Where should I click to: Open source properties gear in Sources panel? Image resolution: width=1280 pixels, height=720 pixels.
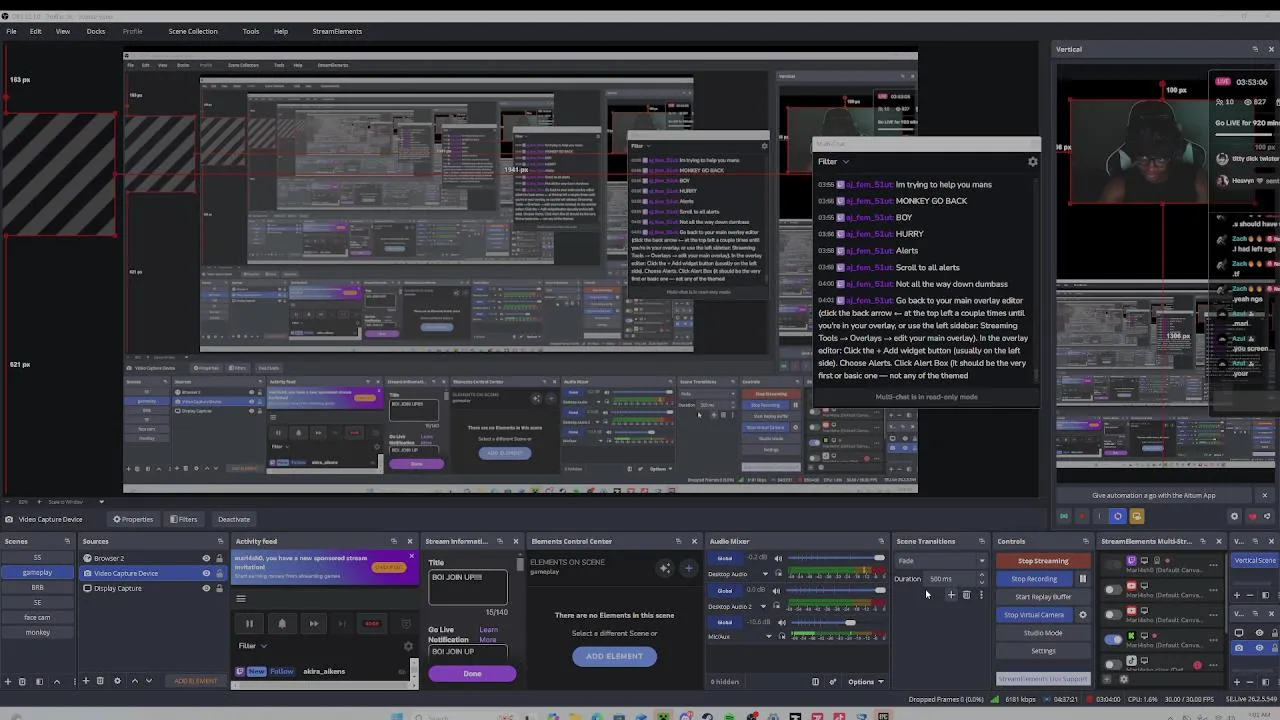tap(117, 681)
